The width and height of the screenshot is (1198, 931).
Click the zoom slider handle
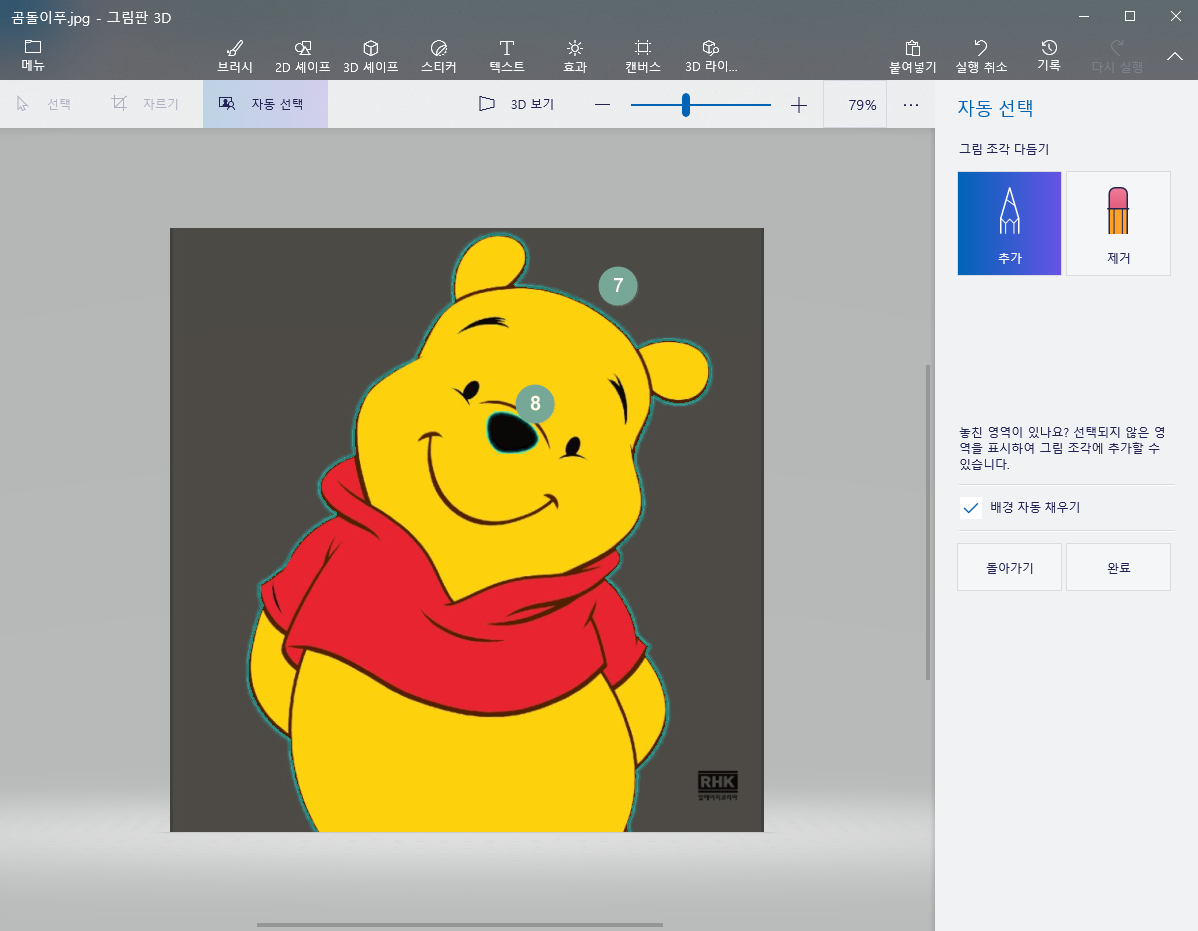686,105
